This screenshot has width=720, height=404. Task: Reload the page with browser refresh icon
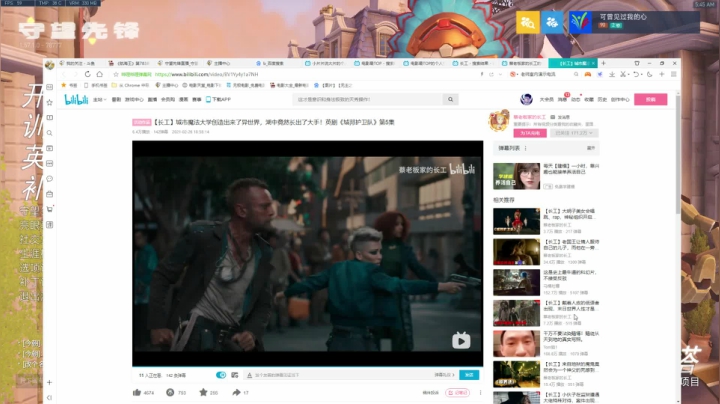point(87,74)
